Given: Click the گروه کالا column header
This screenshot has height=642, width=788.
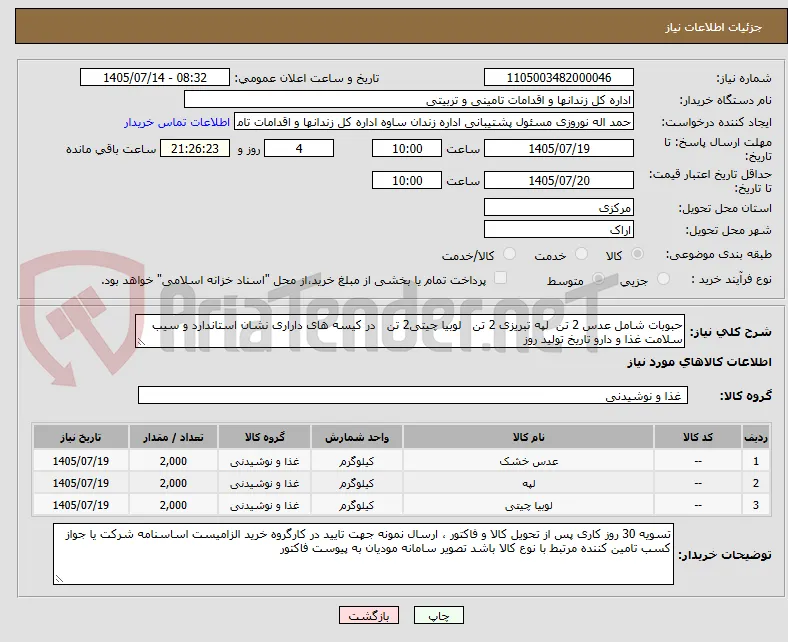Looking at the screenshot, I should click(264, 437).
